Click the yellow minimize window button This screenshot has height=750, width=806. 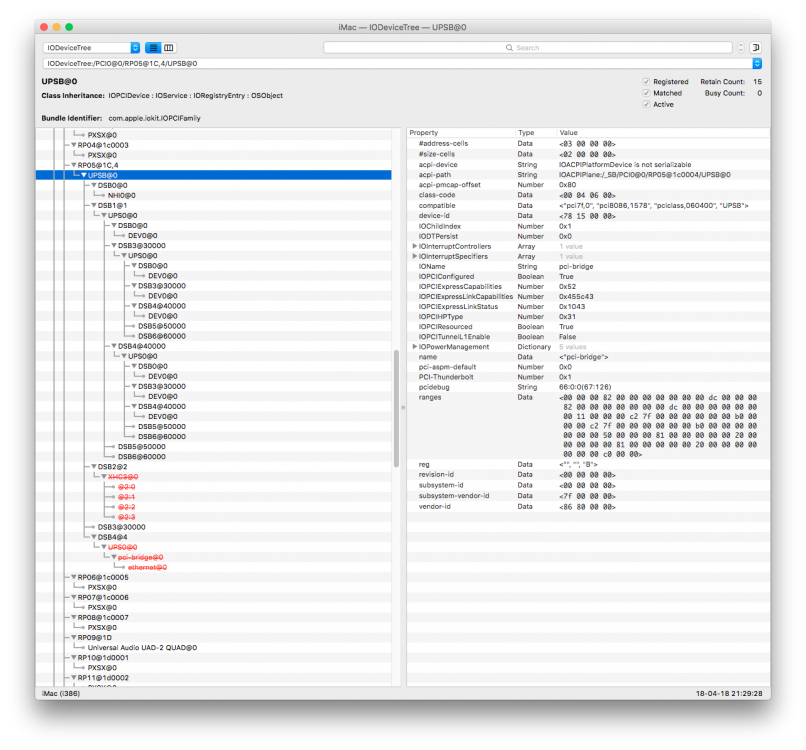(57, 27)
